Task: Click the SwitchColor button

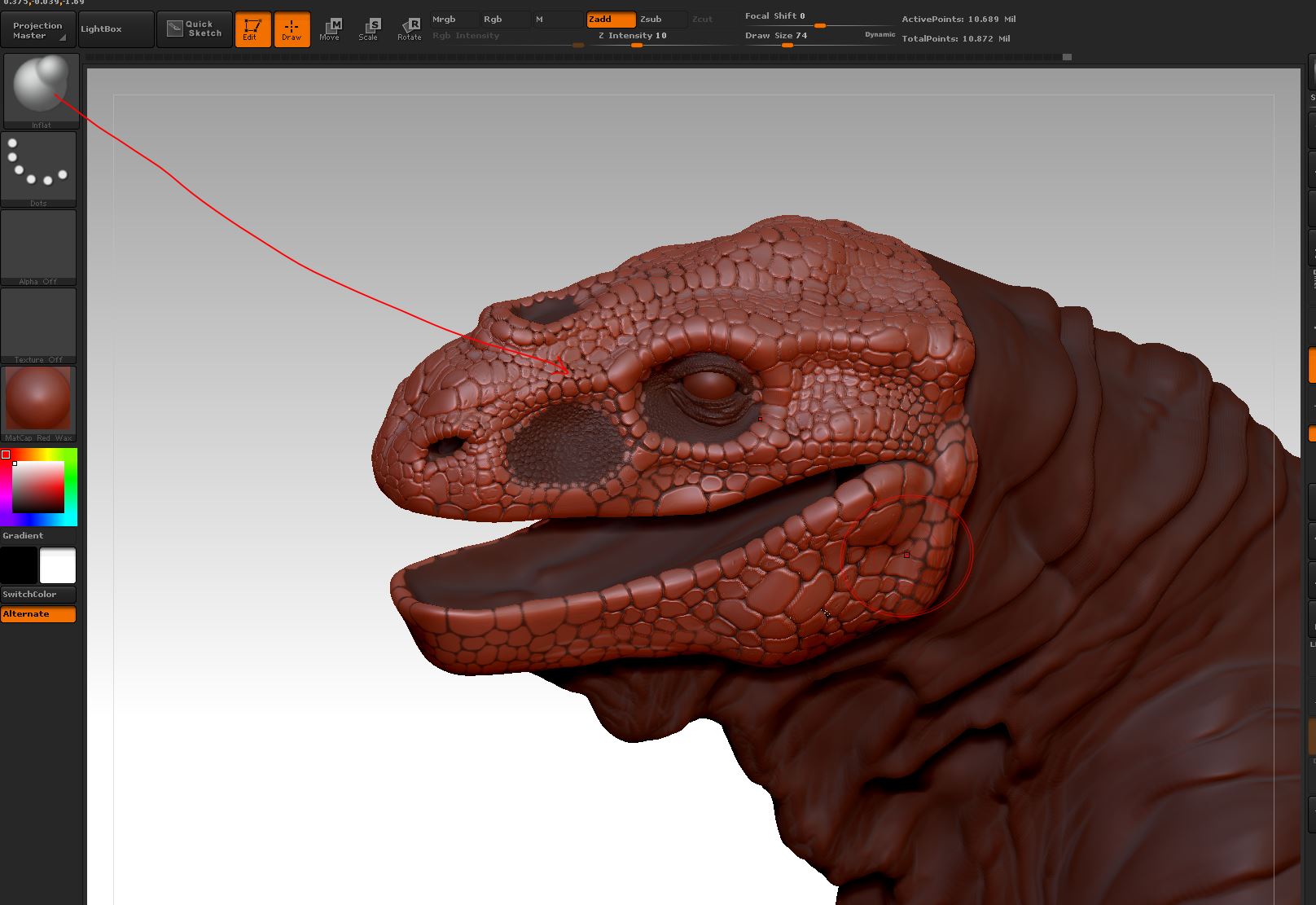Action: (38, 595)
